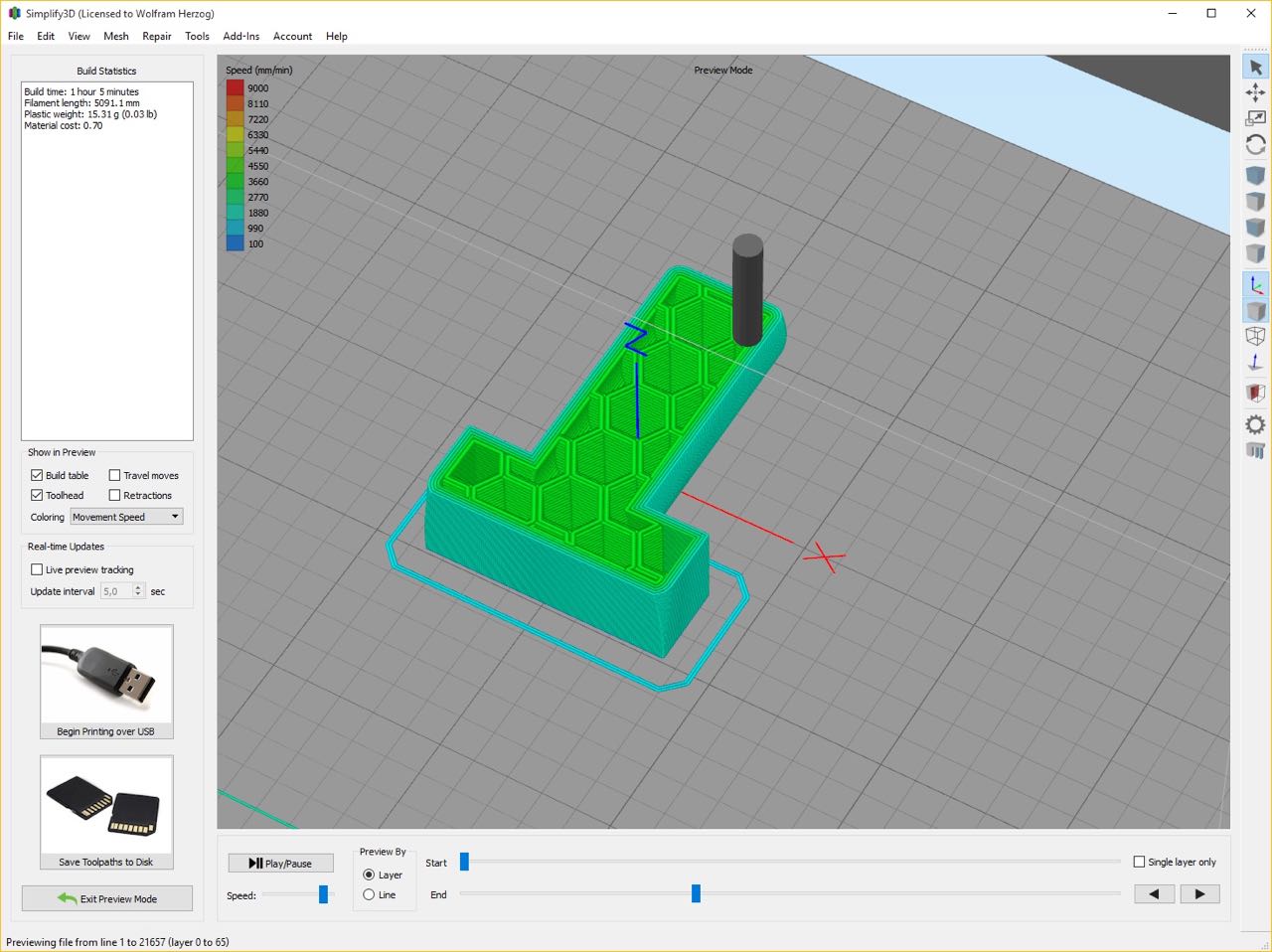Open the Coloring dropdown for Movement Speed
Viewport: 1272px width, 952px height.
tap(126, 517)
